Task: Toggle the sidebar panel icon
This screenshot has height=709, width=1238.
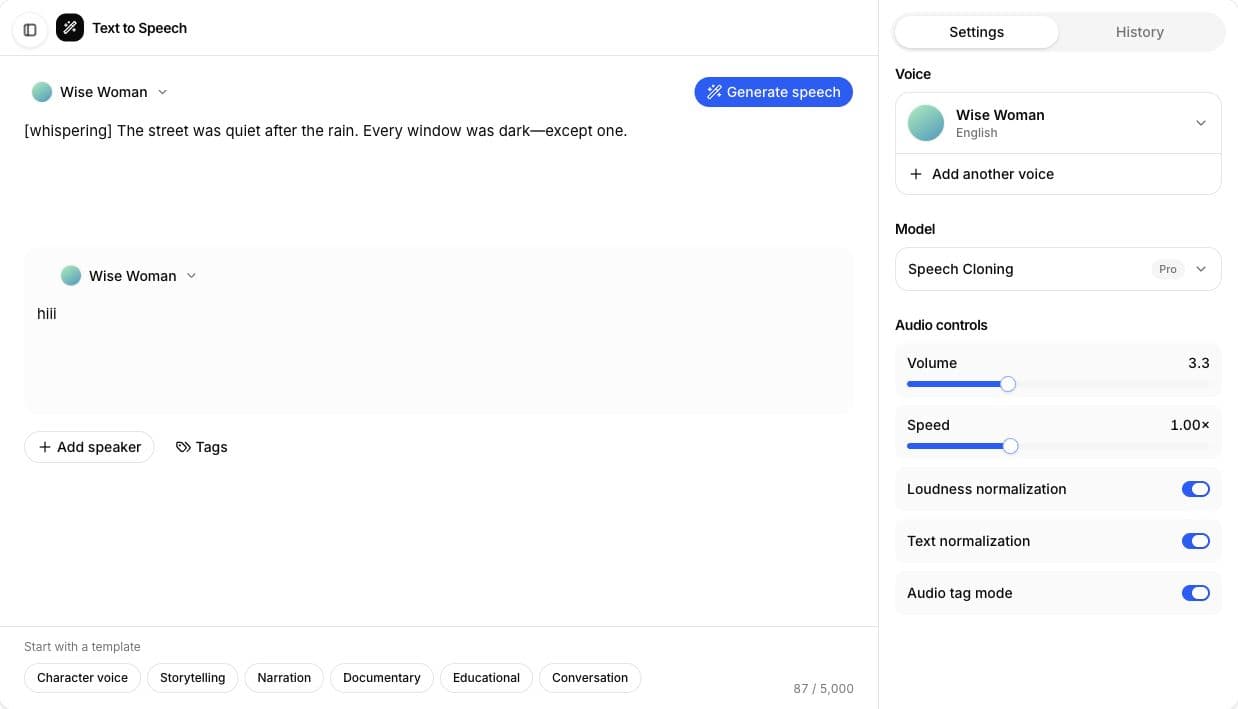Action: 30,30
